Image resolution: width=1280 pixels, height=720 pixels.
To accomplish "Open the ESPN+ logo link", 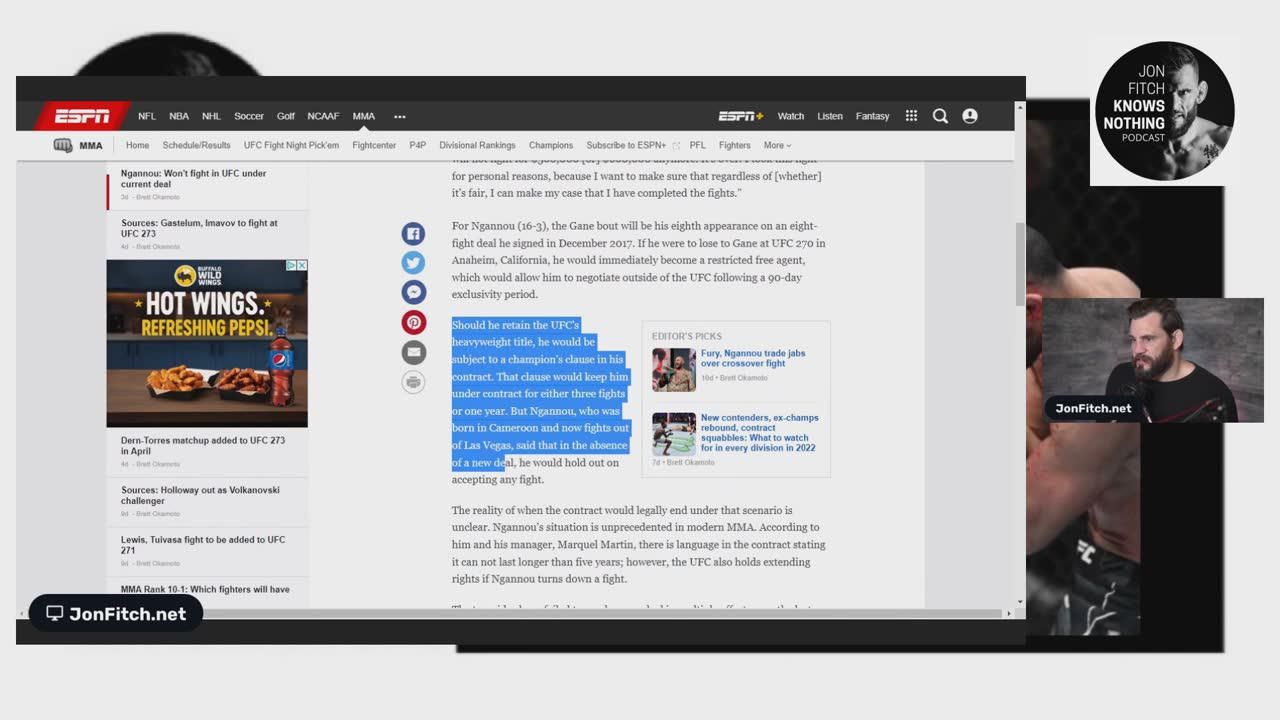I will coord(741,116).
